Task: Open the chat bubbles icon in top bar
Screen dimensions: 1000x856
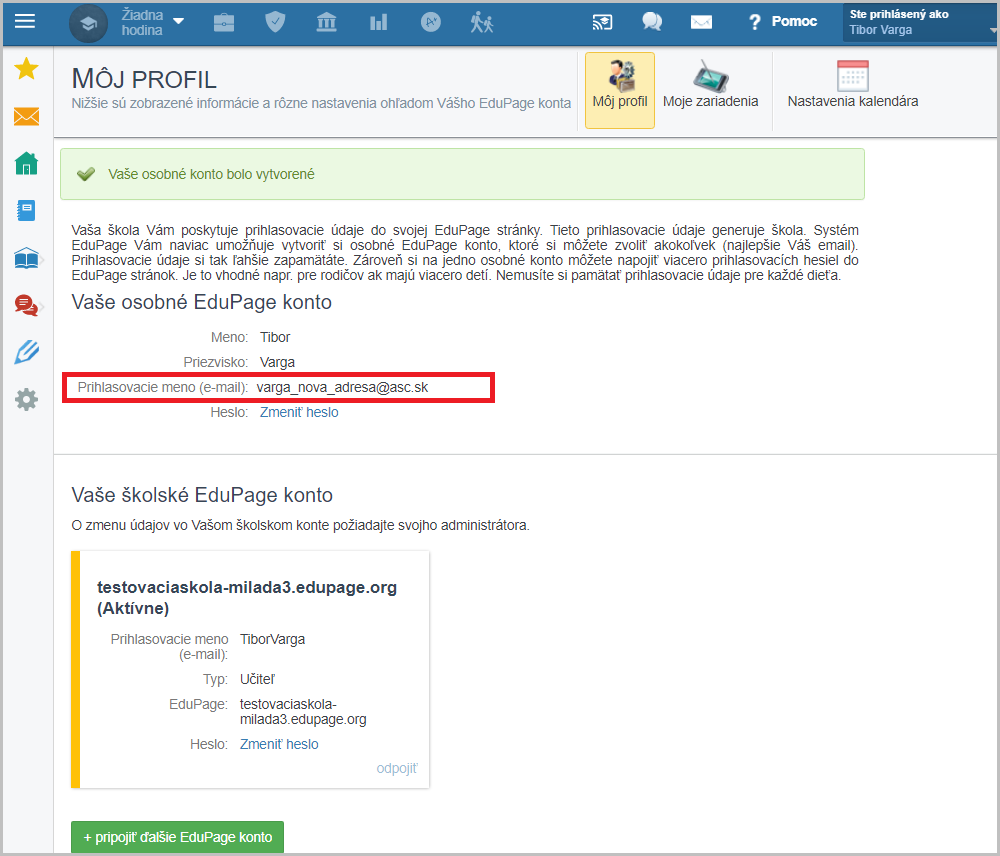Action: click(x=652, y=22)
